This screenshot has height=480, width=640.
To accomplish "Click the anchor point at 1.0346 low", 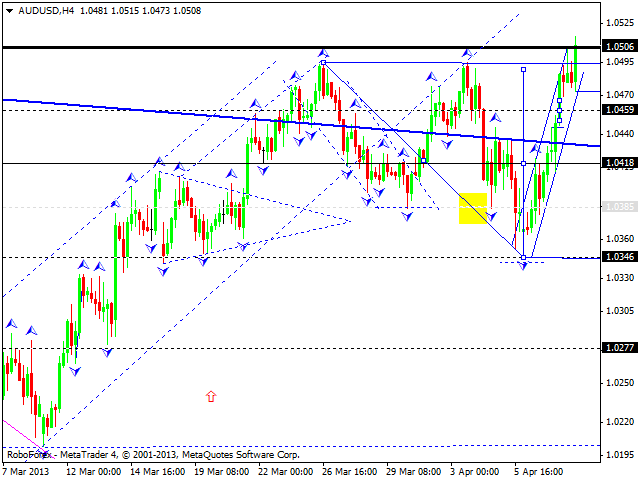I will click(523, 256).
